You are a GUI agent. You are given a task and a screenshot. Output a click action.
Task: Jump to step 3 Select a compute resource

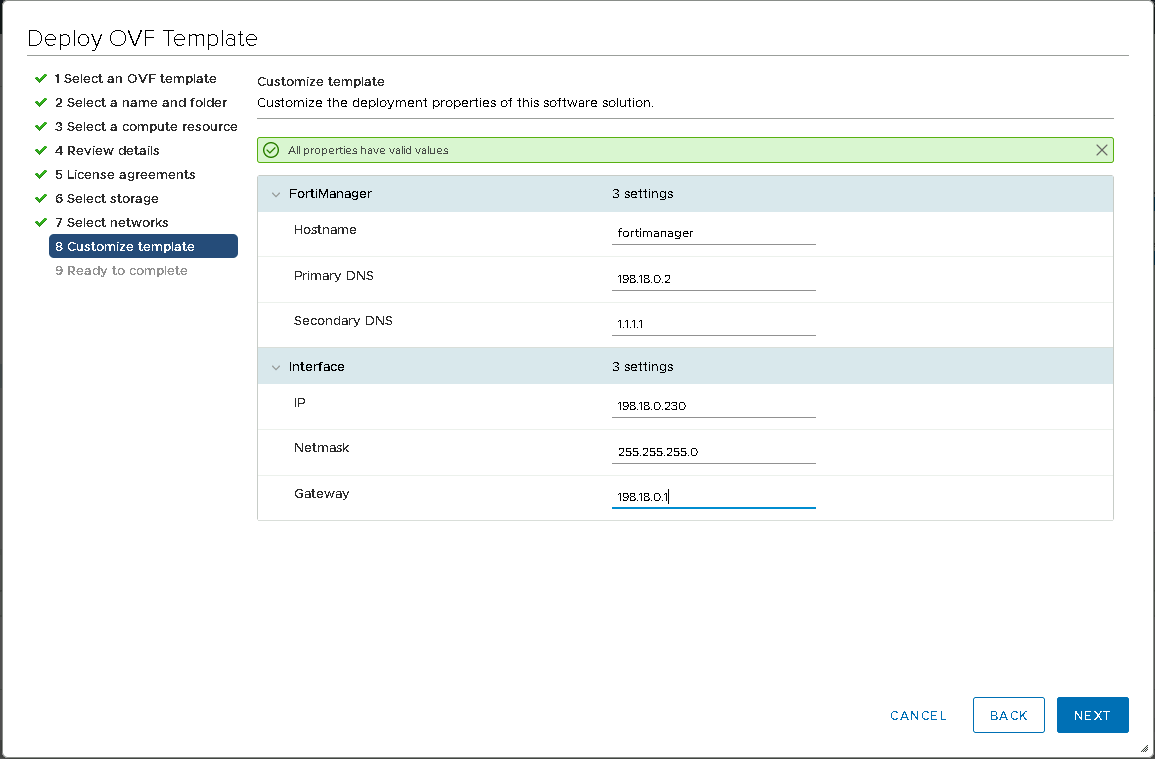(x=146, y=127)
